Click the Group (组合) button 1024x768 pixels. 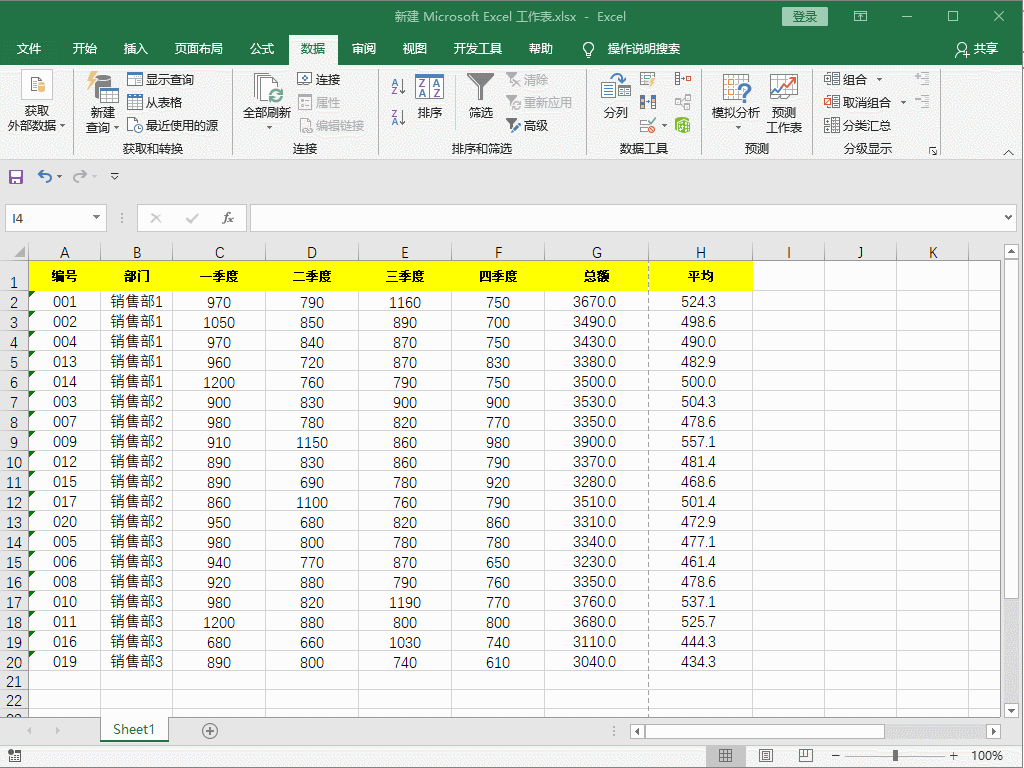point(846,80)
